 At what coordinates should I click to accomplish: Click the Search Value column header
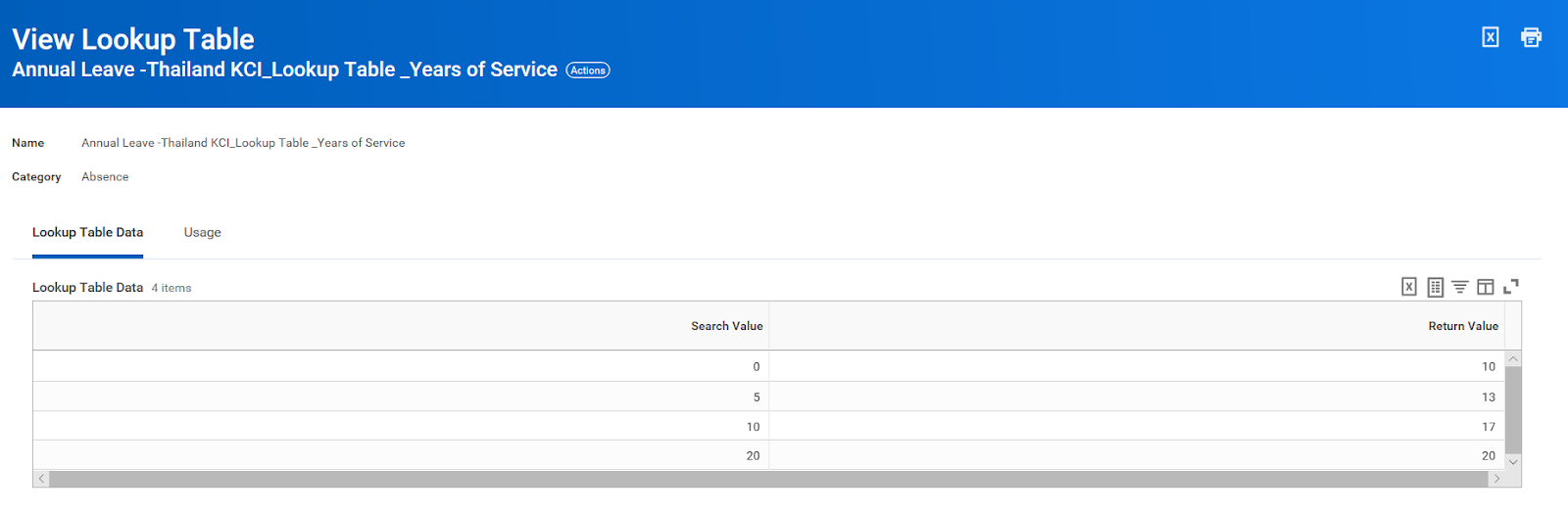[x=726, y=326]
